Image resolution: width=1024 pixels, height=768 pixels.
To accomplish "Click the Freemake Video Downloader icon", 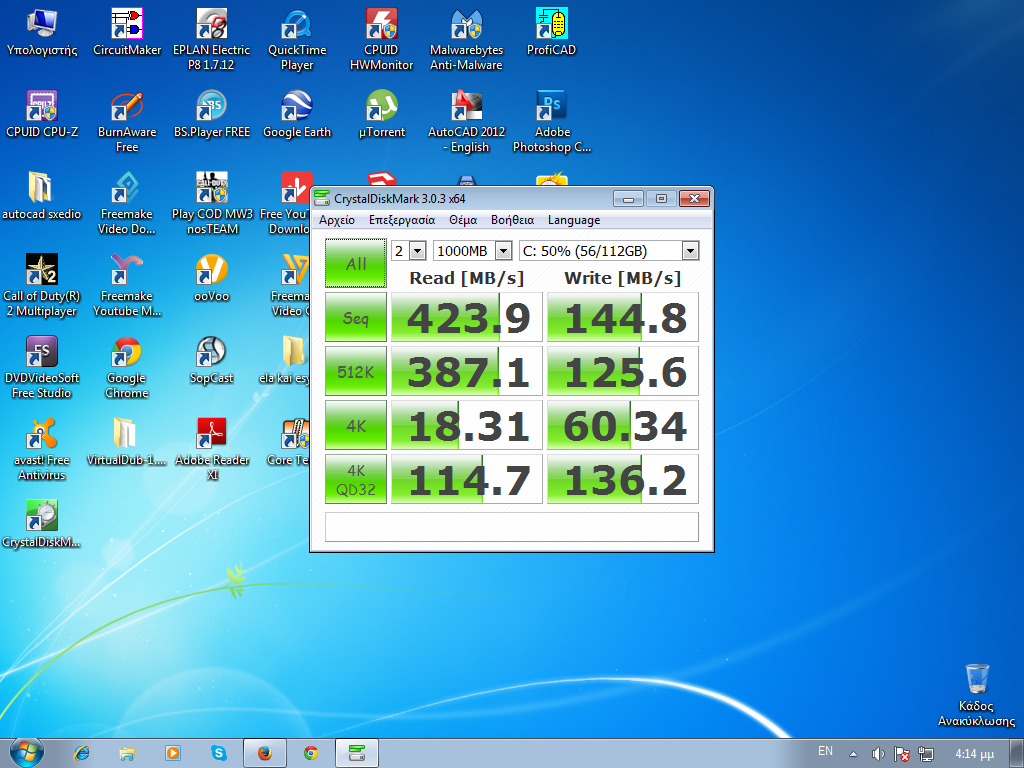I will pyautogui.click(x=127, y=203).
